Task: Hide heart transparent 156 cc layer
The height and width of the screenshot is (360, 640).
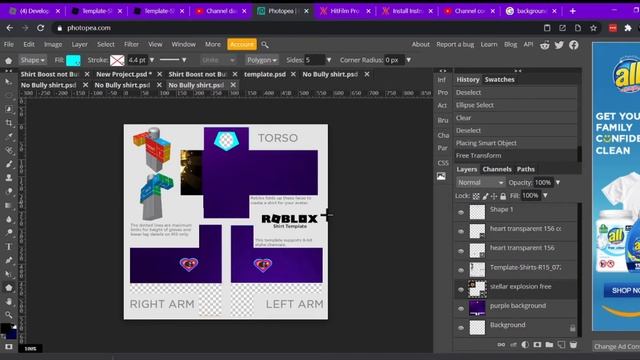Action: click(x=461, y=231)
